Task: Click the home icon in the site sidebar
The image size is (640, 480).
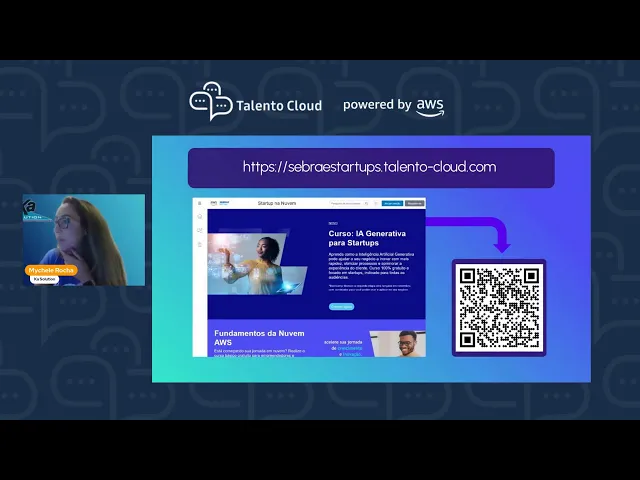Action: (200, 216)
